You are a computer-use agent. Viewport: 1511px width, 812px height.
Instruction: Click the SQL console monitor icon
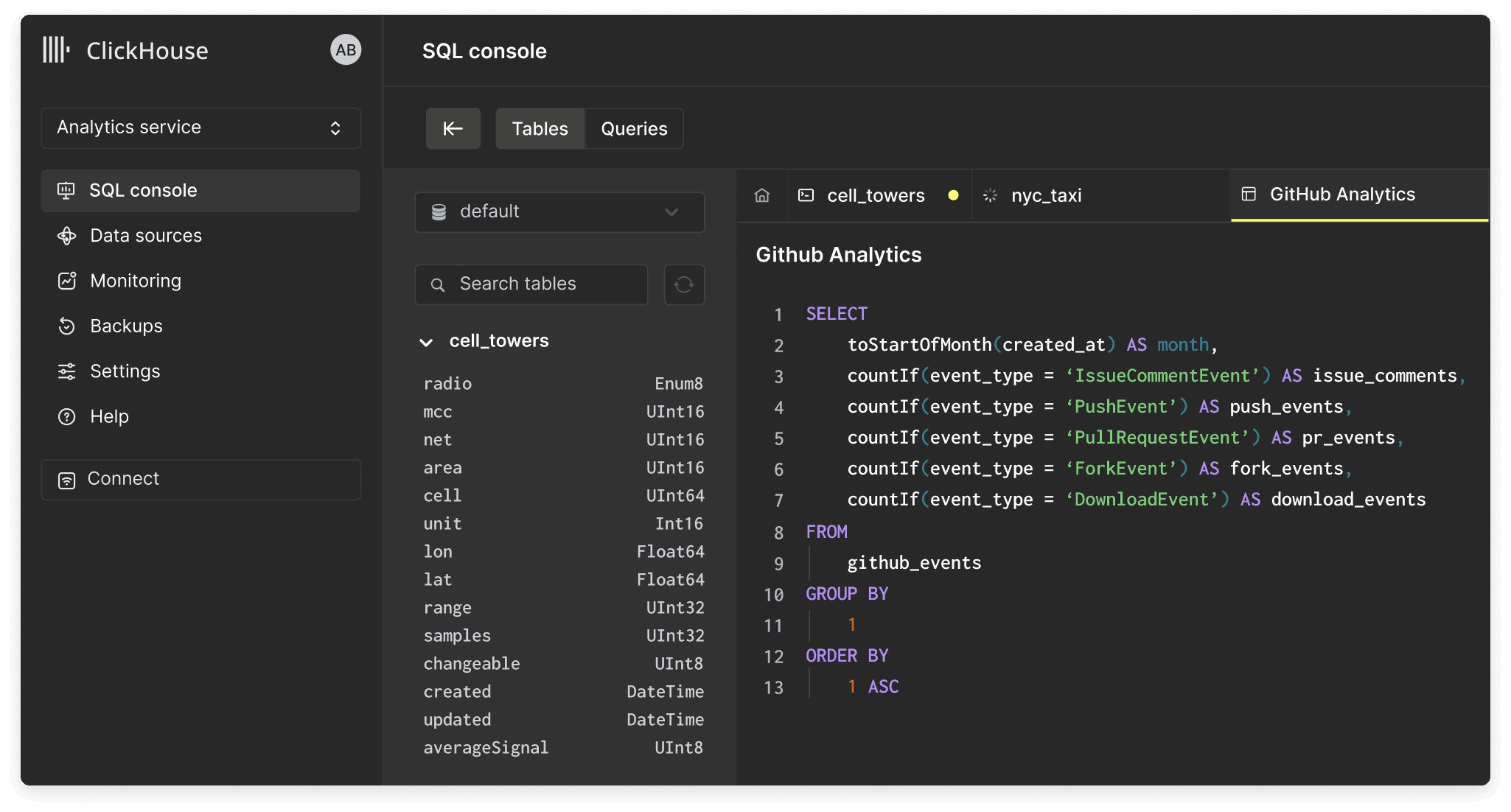click(66, 191)
